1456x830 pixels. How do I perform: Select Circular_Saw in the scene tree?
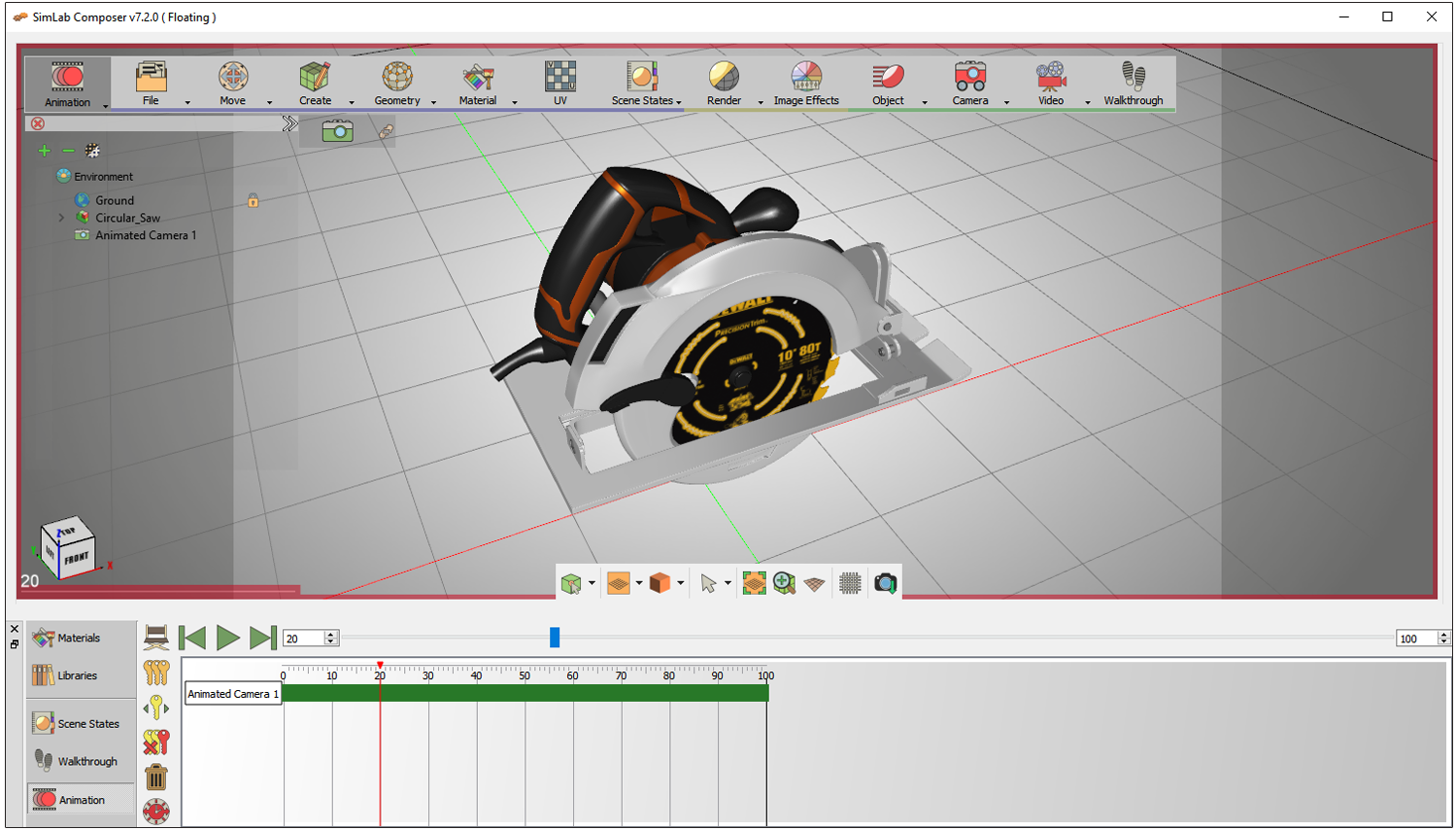[x=127, y=218]
